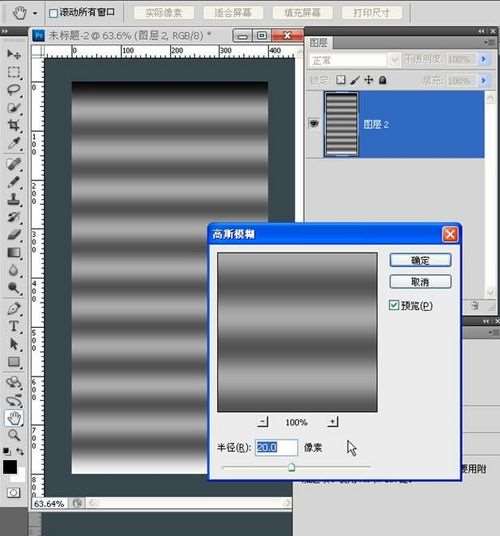Viewport: 500px width, 536px height.
Task: Click the blur radius slider handle
Action: coord(291,467)
